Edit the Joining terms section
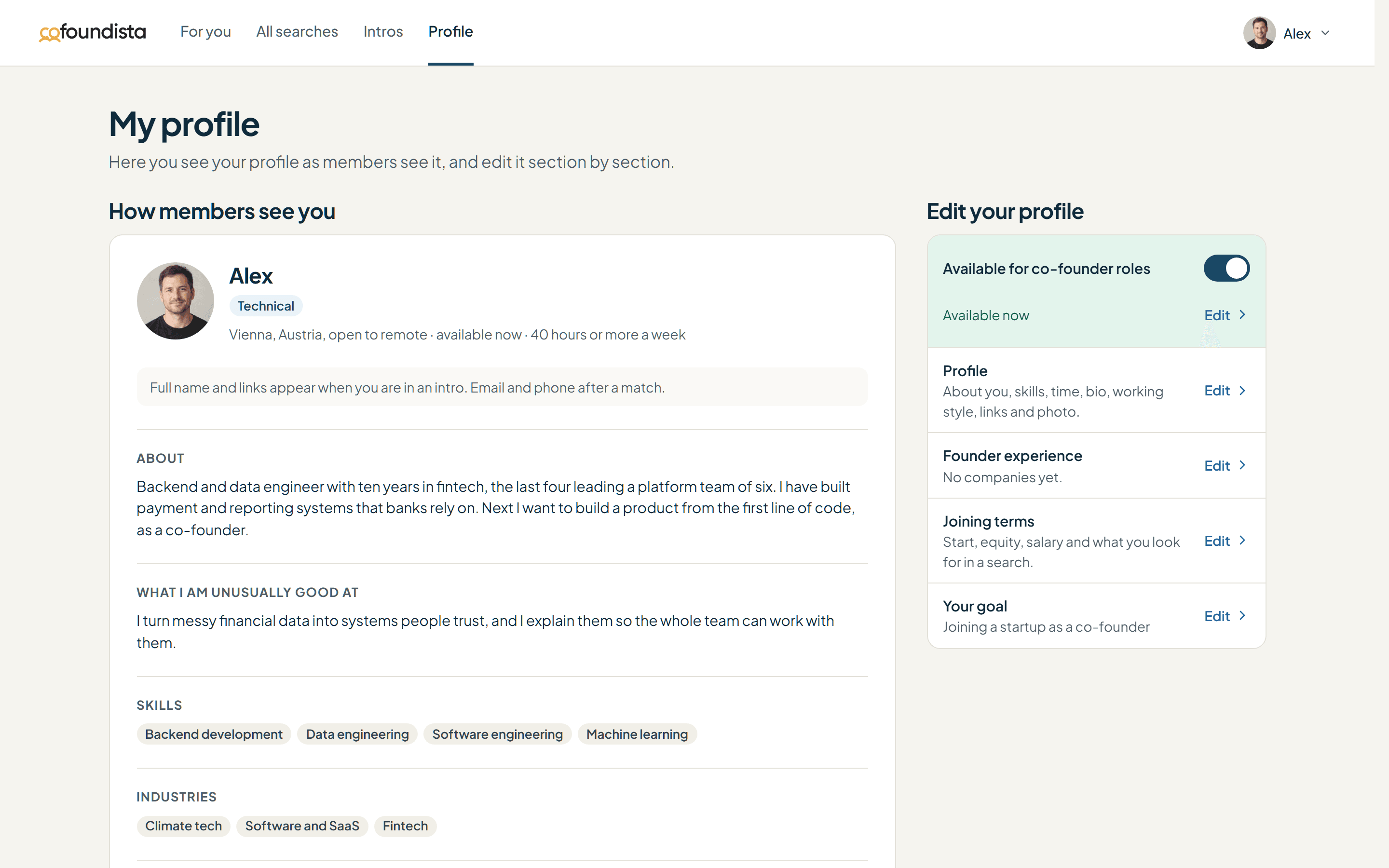Screen dimensions: 1389x868 click(x=1217, y=541)
